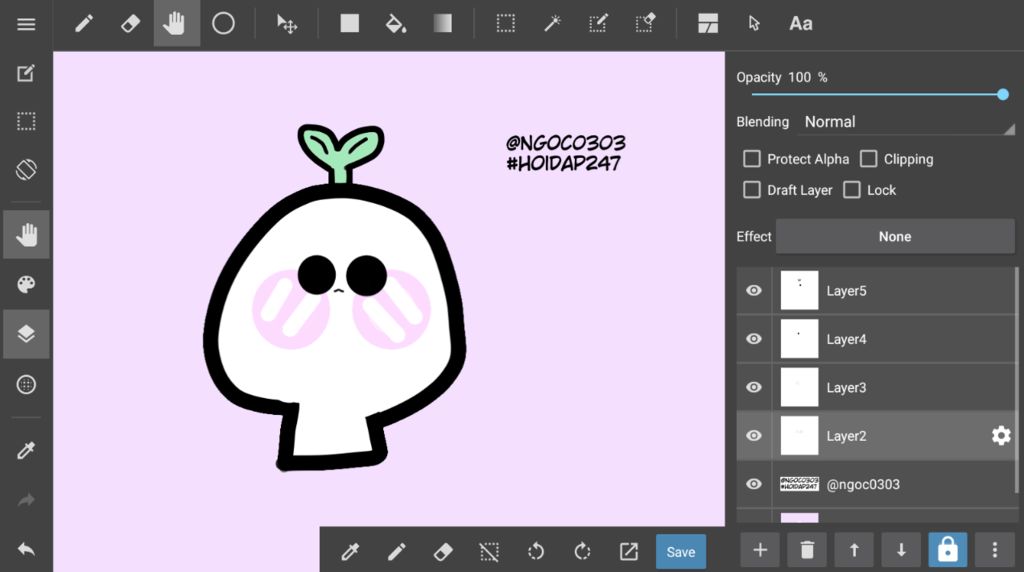Image resolution: width=1024 pixels, height=572 pixels.
Task: Open the Effect selector showing None
Action: tap(895, 236)
